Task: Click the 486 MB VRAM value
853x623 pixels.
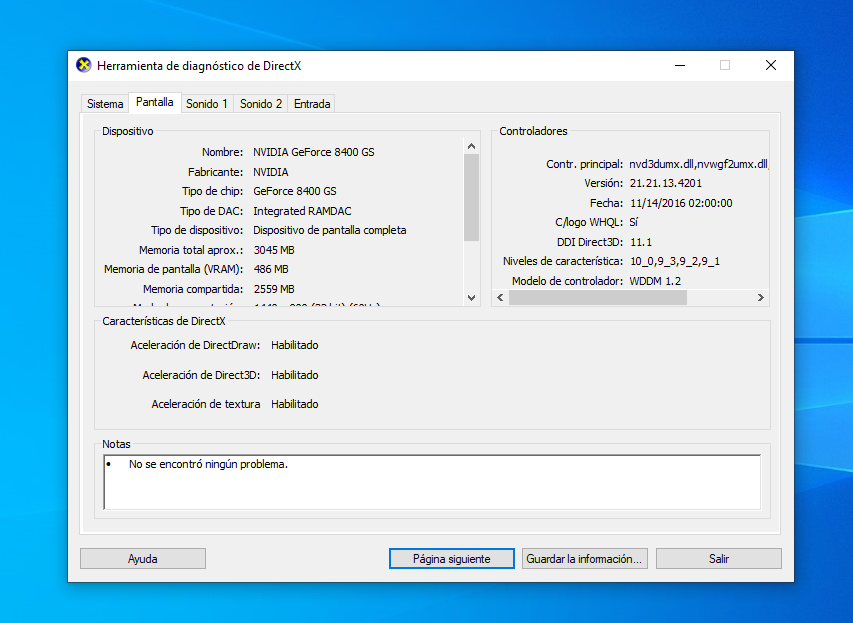Action: (x=271, y=269)
